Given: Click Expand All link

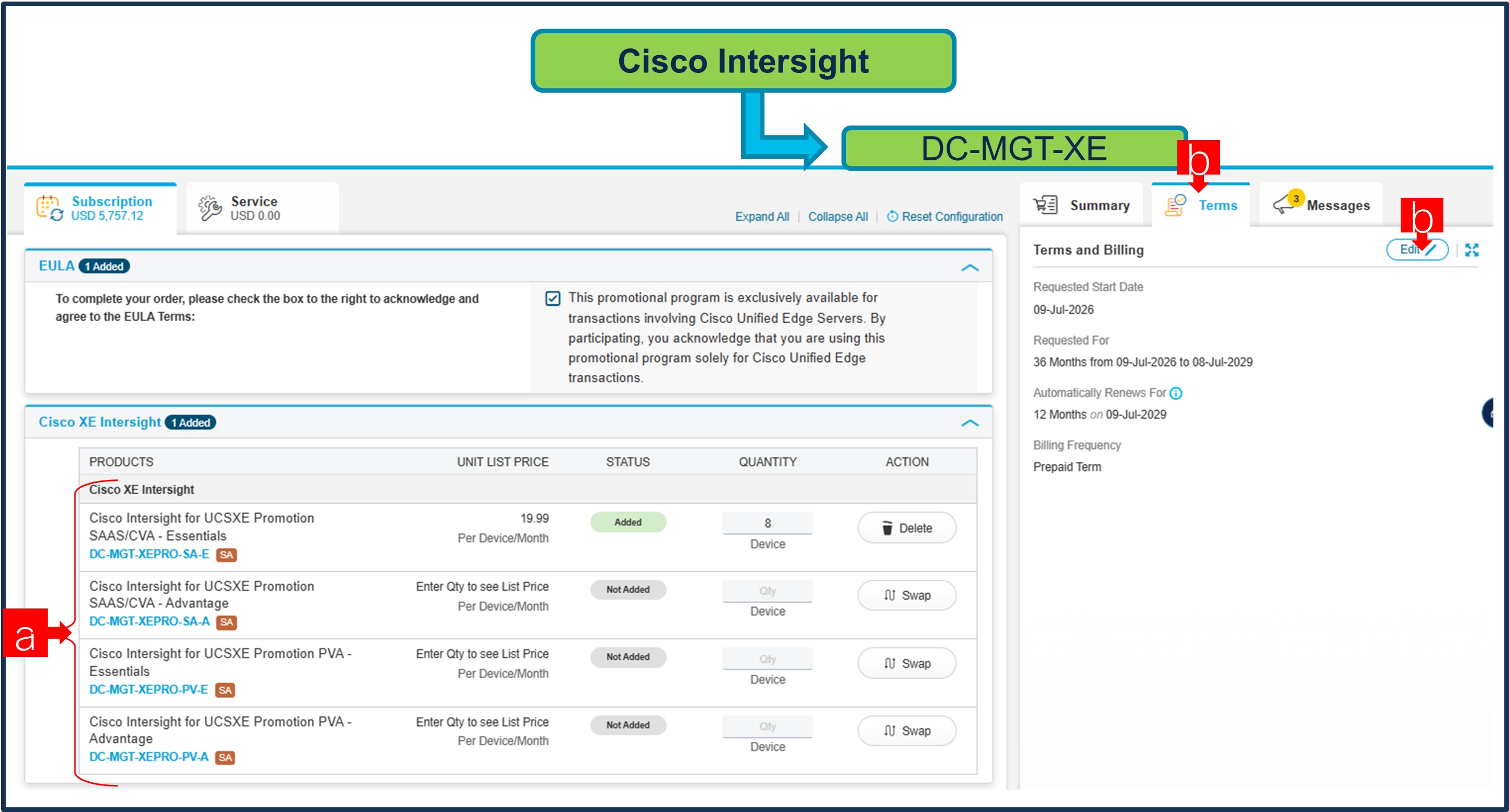Looking at the screenshot, I should 761,217.
